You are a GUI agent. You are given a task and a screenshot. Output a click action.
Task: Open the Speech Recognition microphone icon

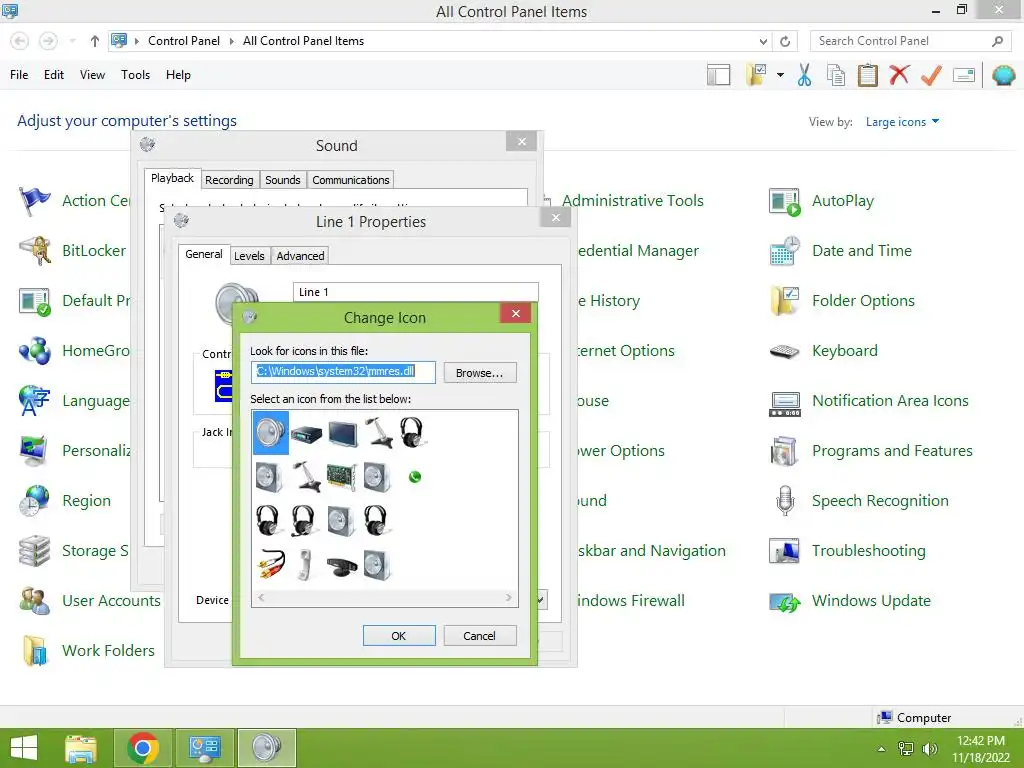click(x=785, y=501)
